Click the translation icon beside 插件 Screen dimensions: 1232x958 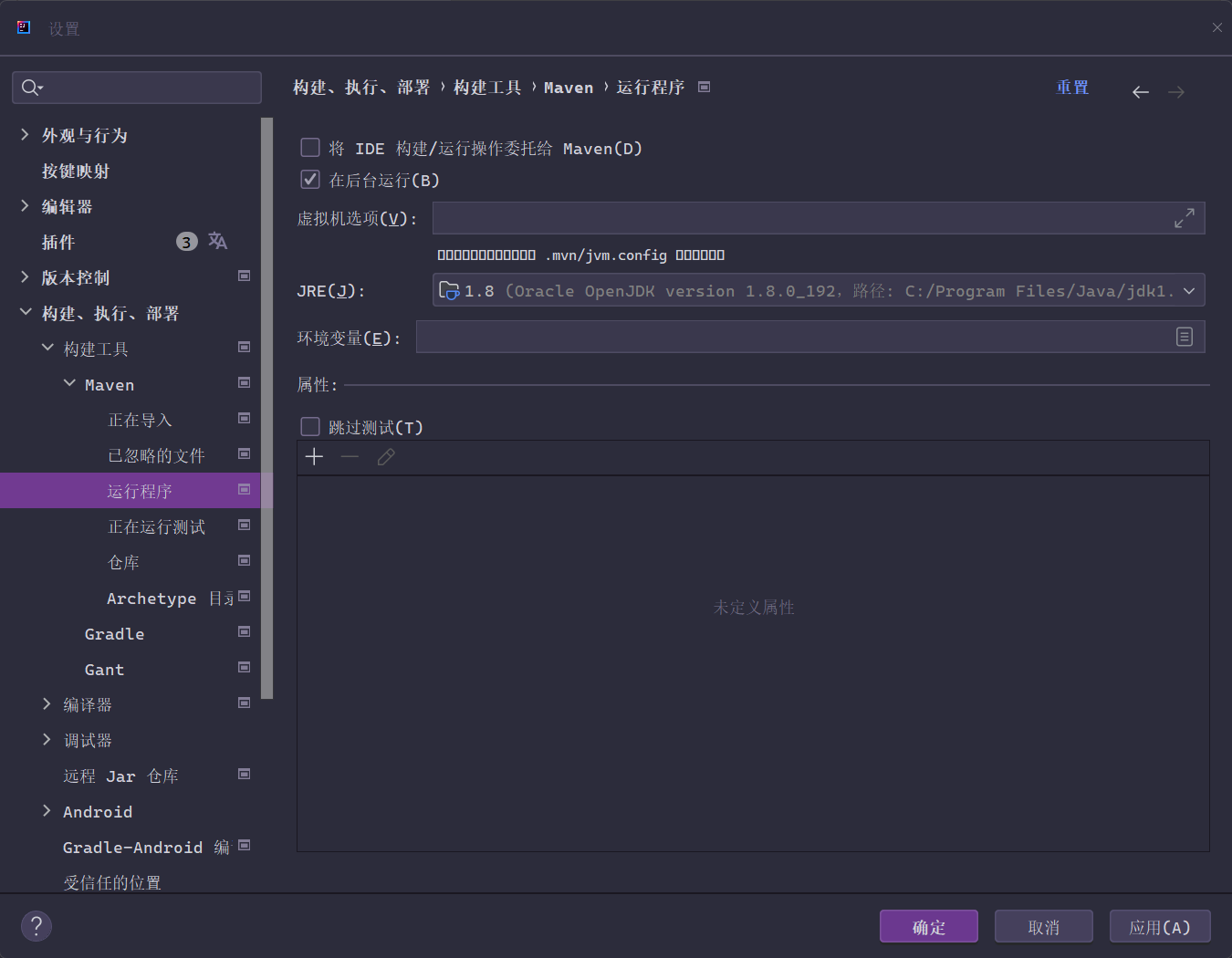click(x=217, y=241)
